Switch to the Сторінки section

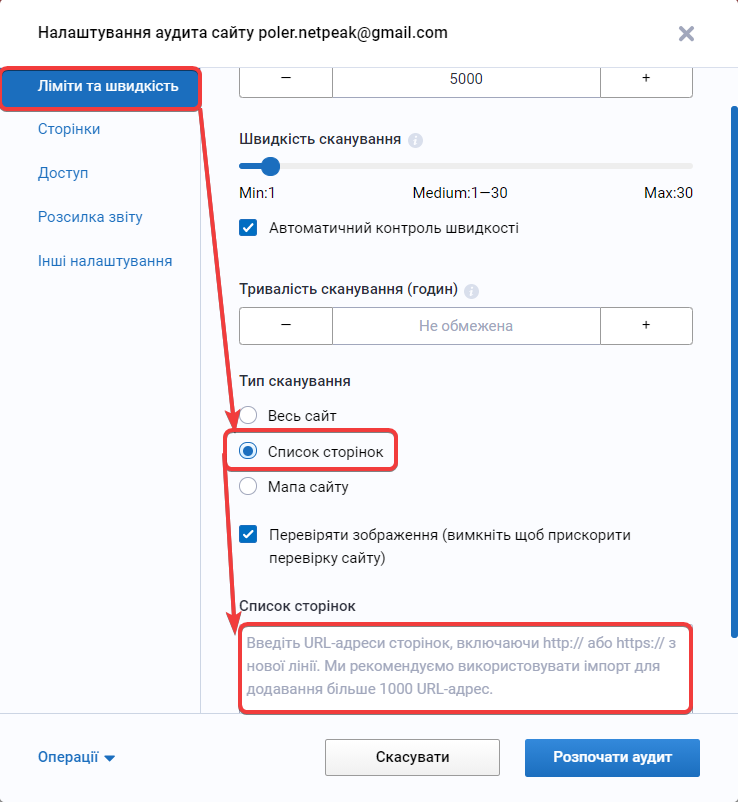point(69,129)
